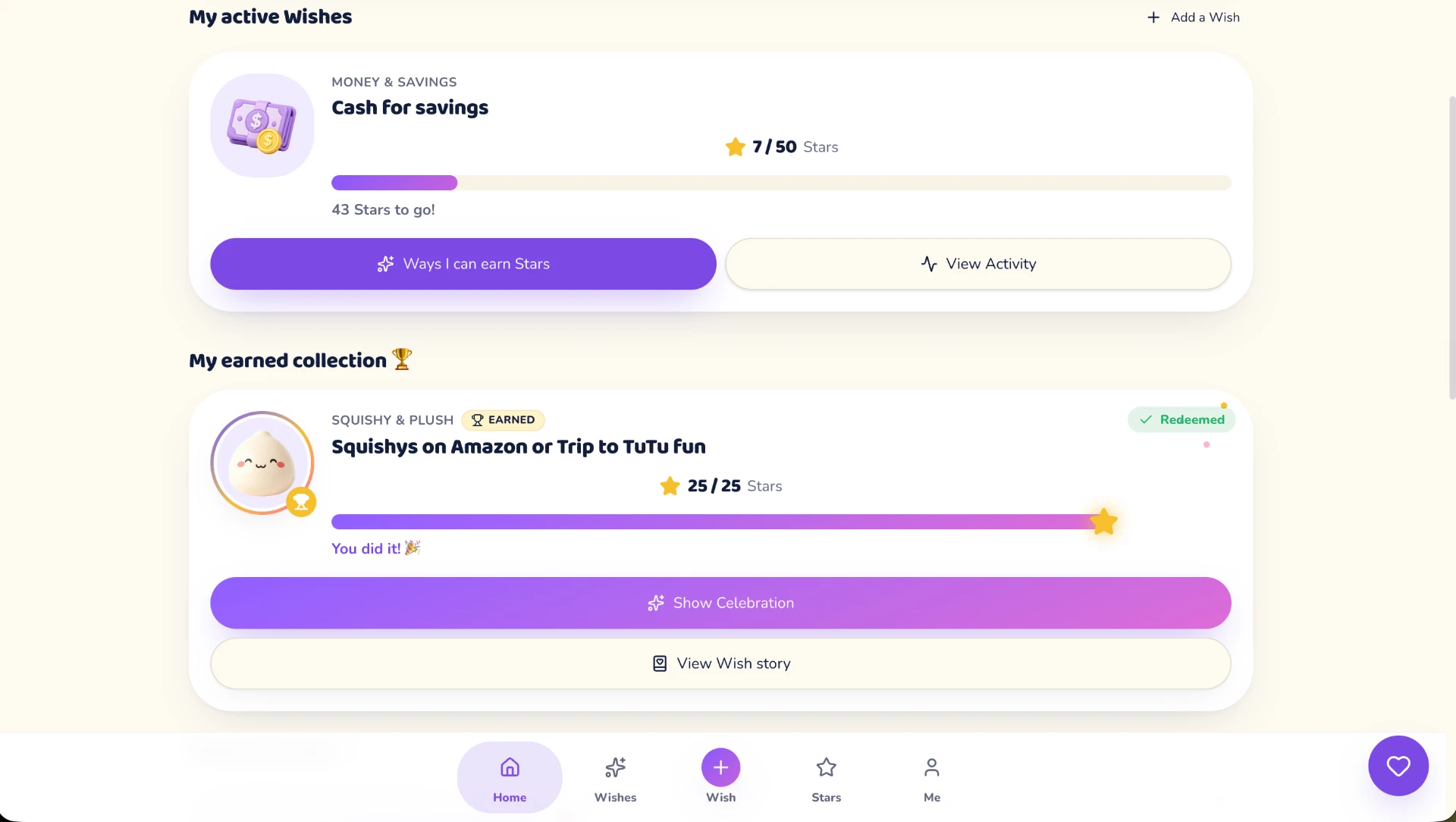Click the trophy badge on squishy avatar

tap(301, 502)
